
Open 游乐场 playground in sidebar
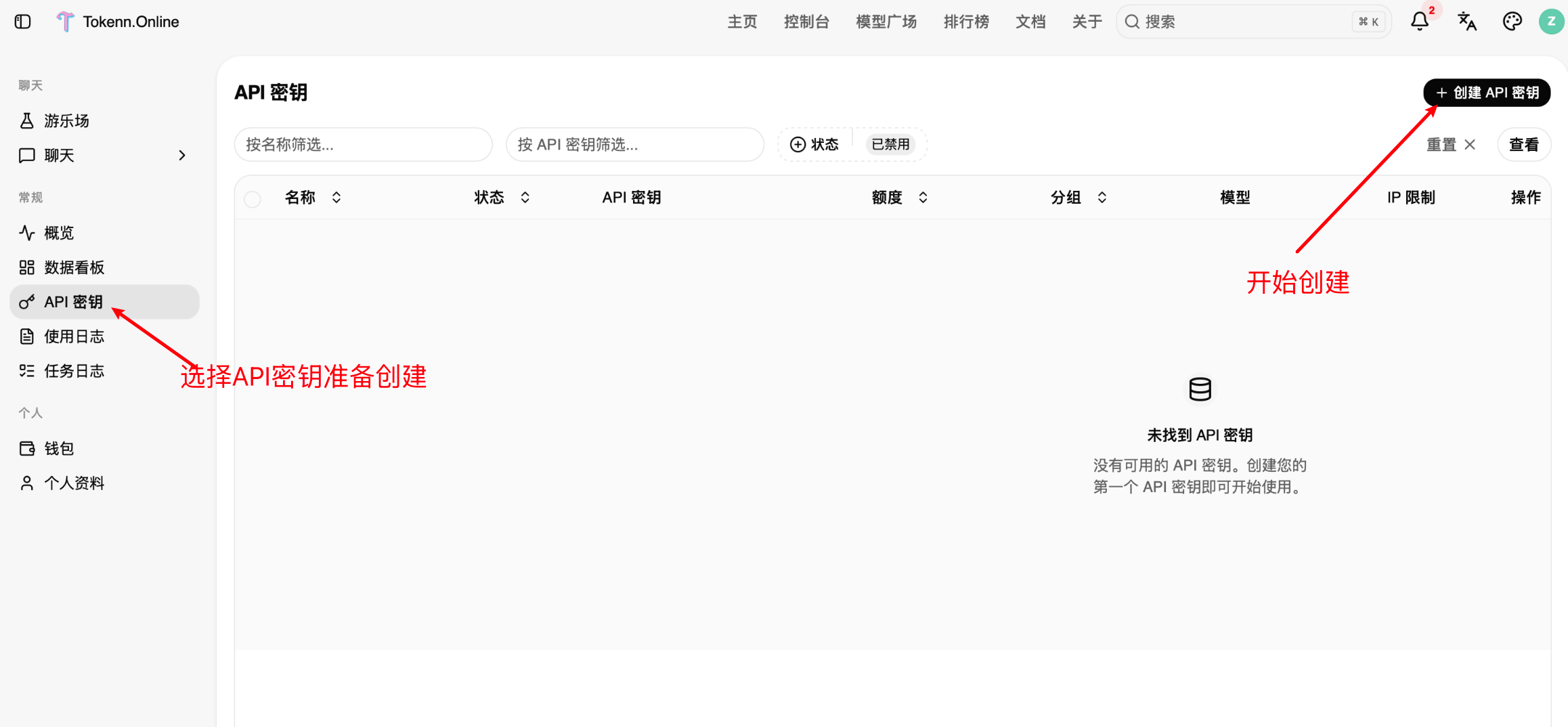tap(104, 120)
